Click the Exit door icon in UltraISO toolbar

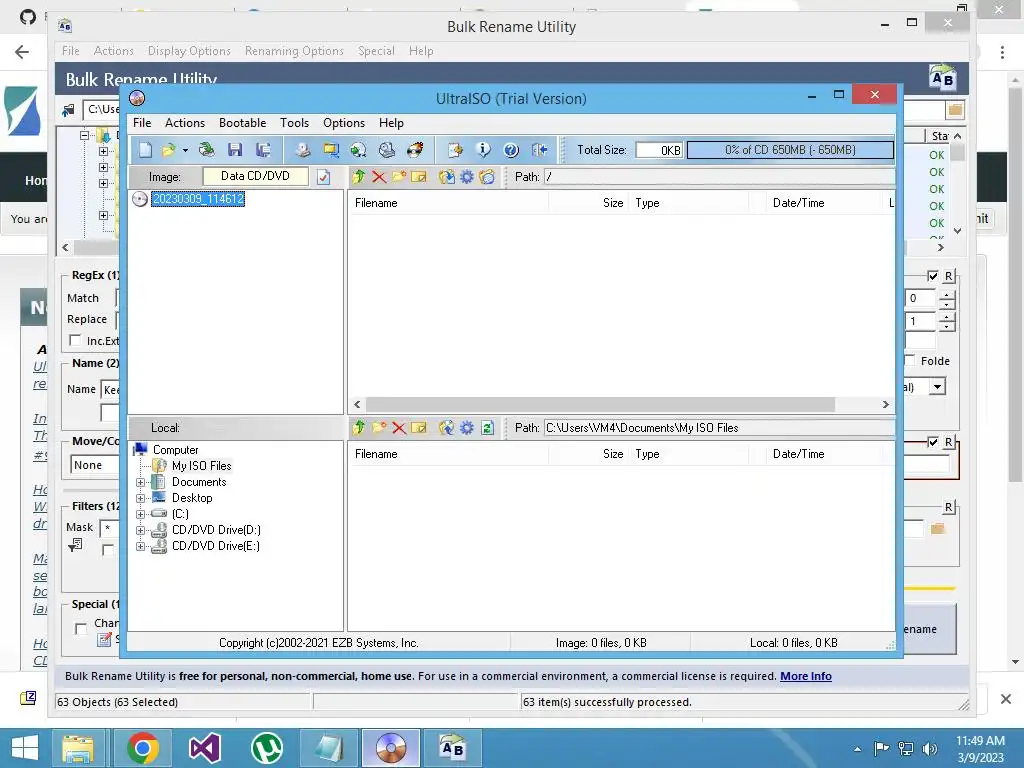tap(539, 150)
